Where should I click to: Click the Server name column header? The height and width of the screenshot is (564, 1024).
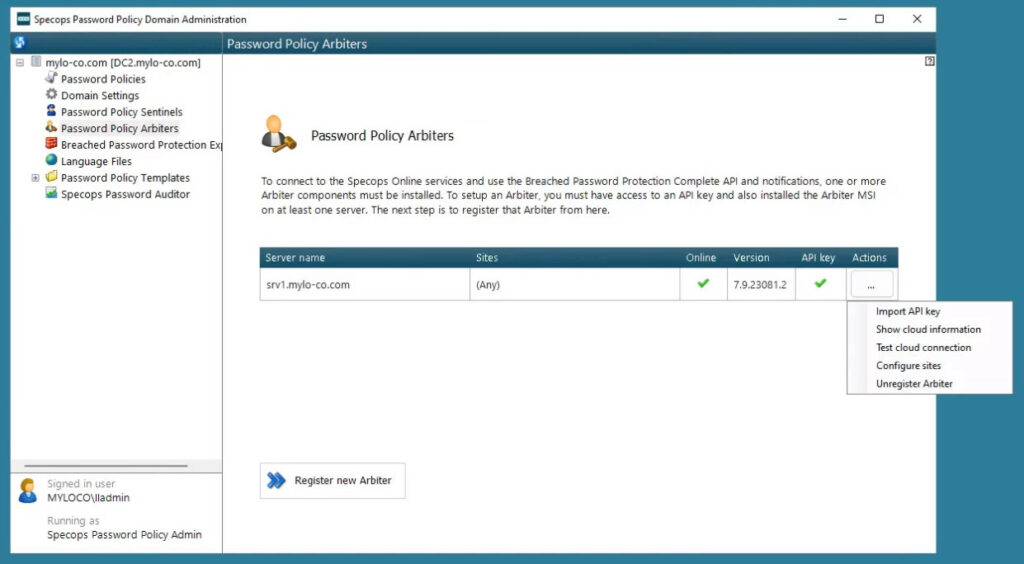(365, 258)
